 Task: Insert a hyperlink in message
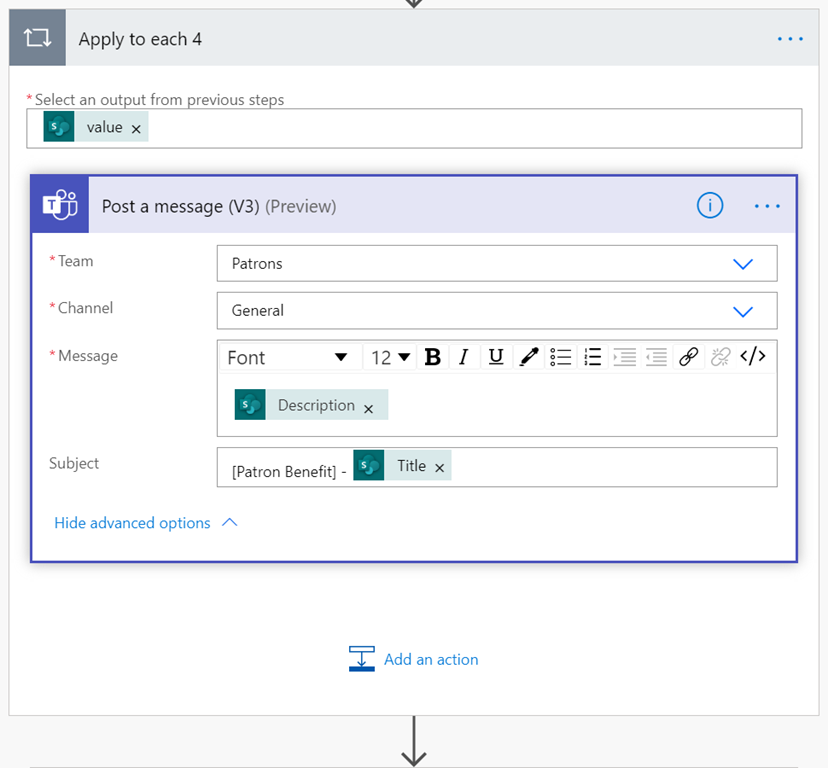coord(688,357)
